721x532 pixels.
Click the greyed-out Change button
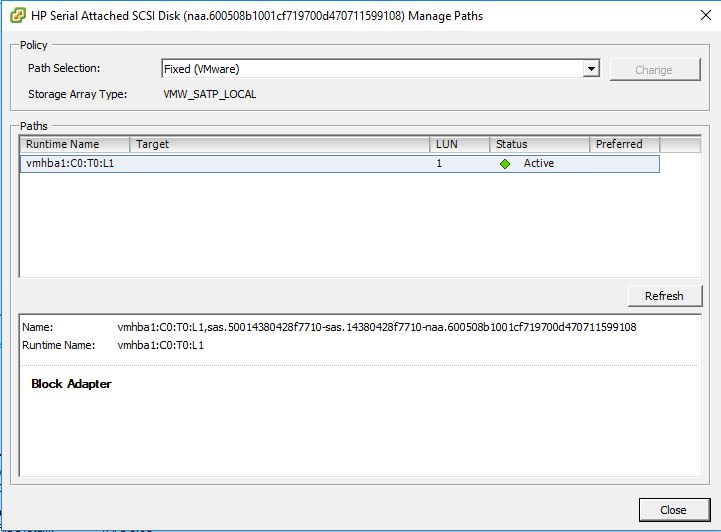tap(655, 69)
